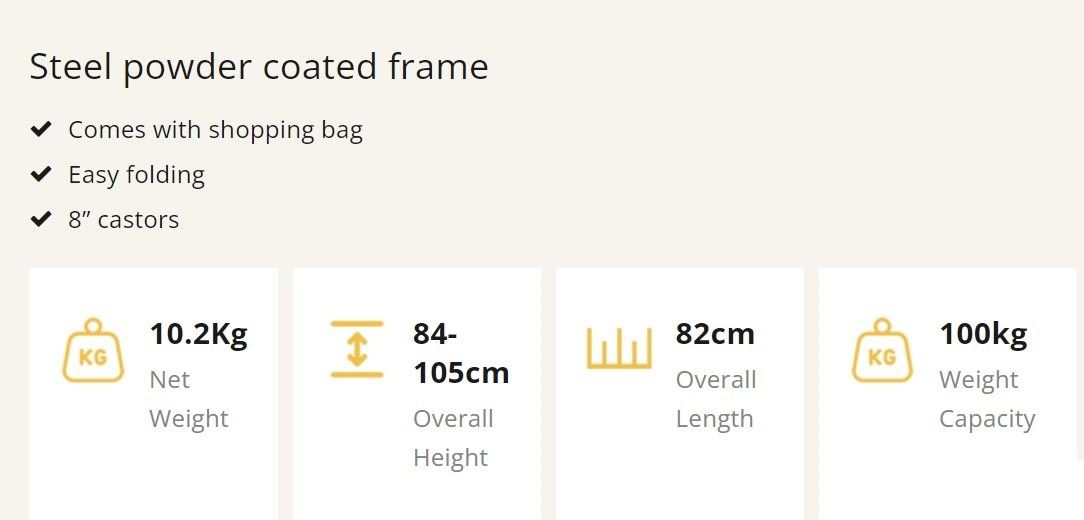
Task: Click the Overall Height vertical arrows icon
Action: tap(357, 349)
